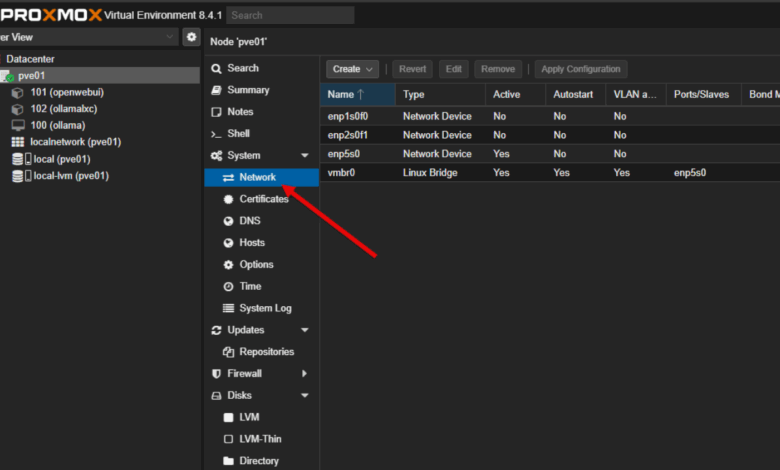
Task: Click the Time clock icon
Action: tap(228, 286)
